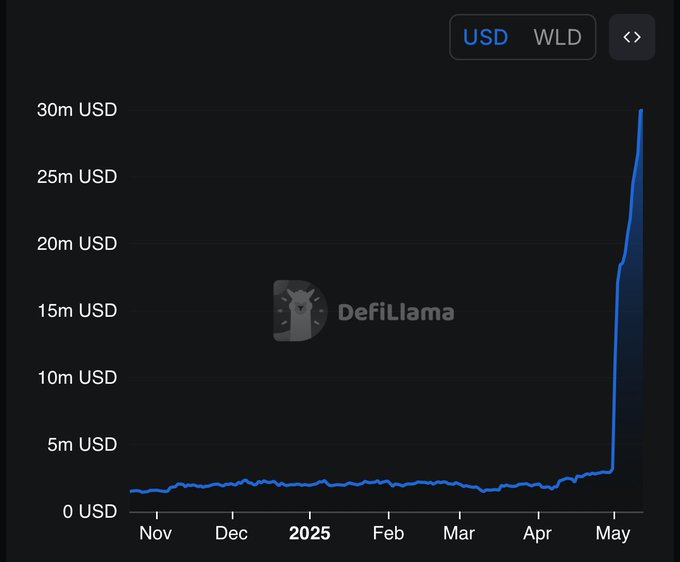Viewport: 680px width, 562px height.
Task: Click the 25m USD axis label
Action: pos(77,177)
